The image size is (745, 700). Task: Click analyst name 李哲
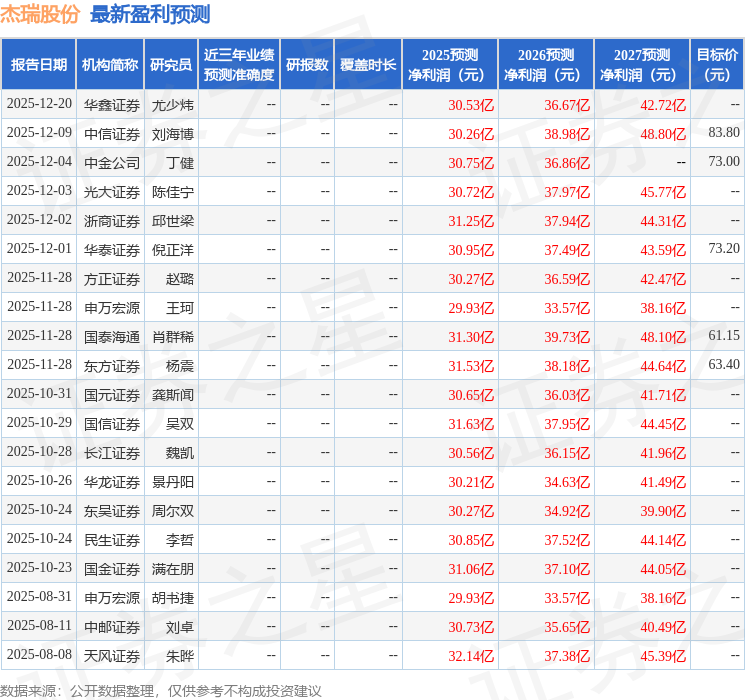click(x=180, y=540)
